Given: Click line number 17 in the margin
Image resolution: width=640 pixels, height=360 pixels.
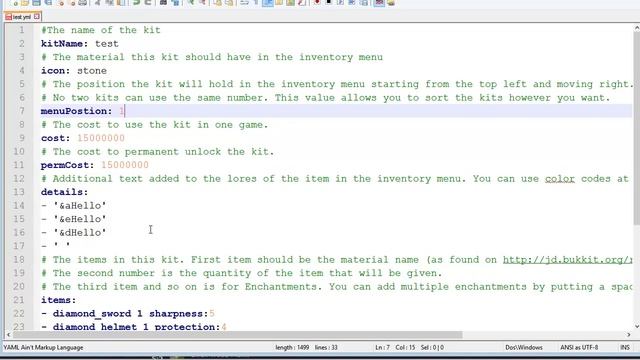Looking at the screenshot, I should (x=19, y=246).
